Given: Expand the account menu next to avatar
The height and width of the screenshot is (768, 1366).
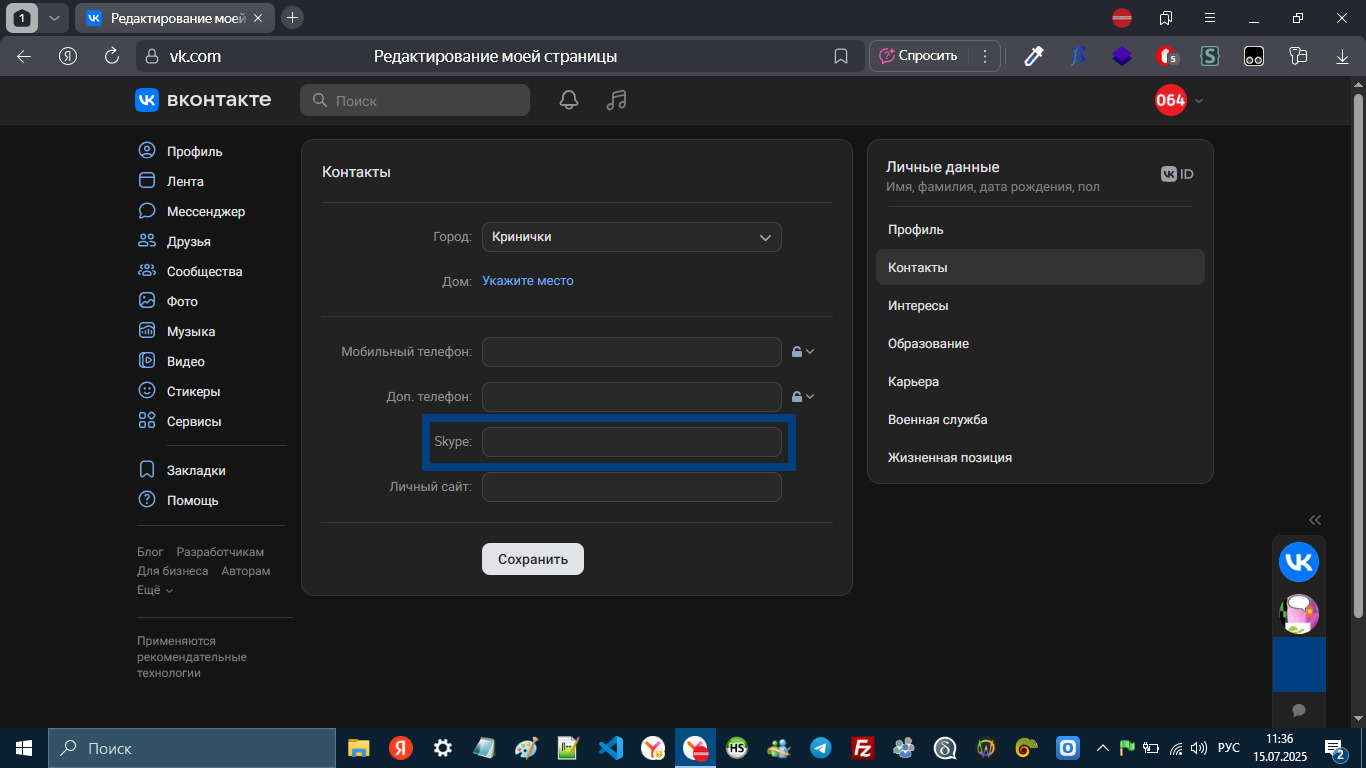Looking at the screenshot, I should pyautogui.click(x=1199, y=100).
